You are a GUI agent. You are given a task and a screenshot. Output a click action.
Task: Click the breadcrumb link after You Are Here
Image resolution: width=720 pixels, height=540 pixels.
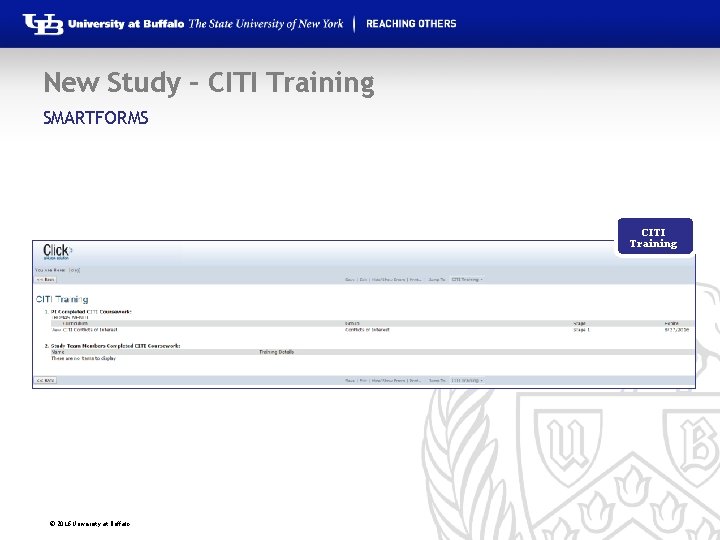click(x=74, y=270)
